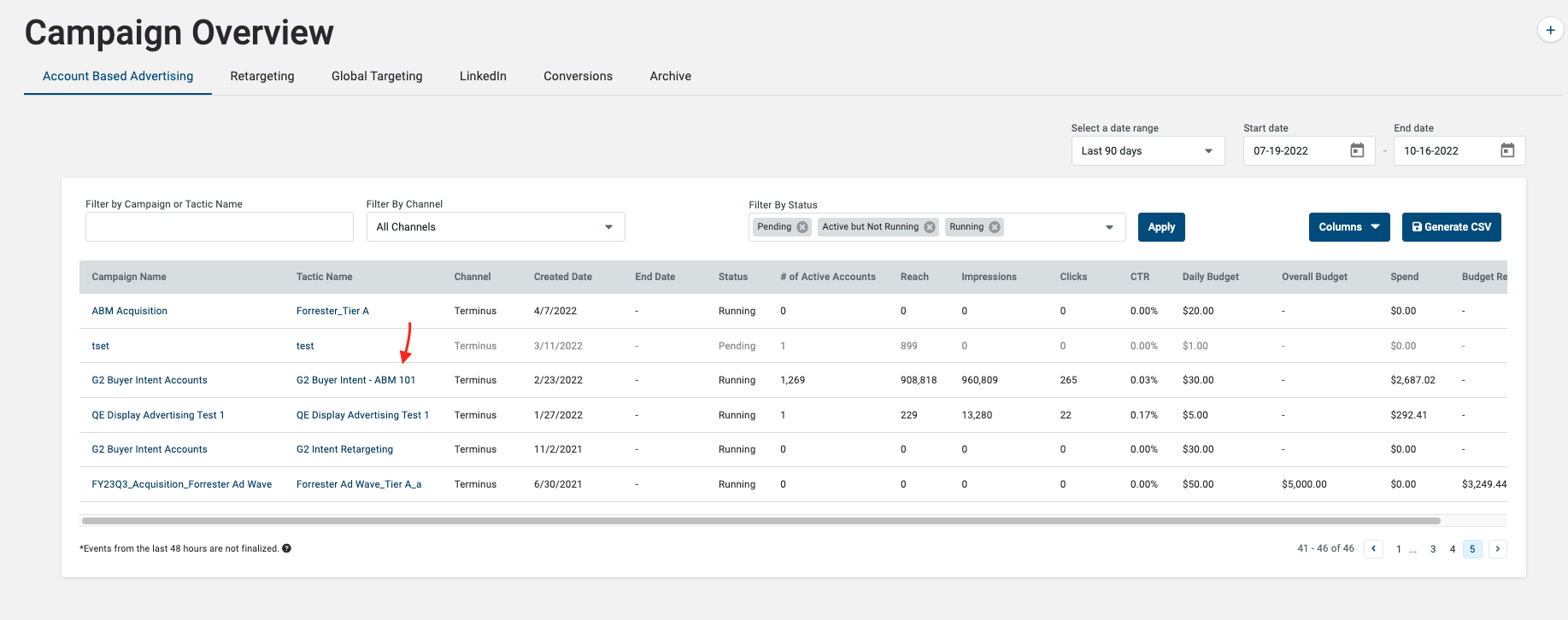This screenshot has width=1568, height=620.
Task: Go to page 4
Action: point(1453,549)
